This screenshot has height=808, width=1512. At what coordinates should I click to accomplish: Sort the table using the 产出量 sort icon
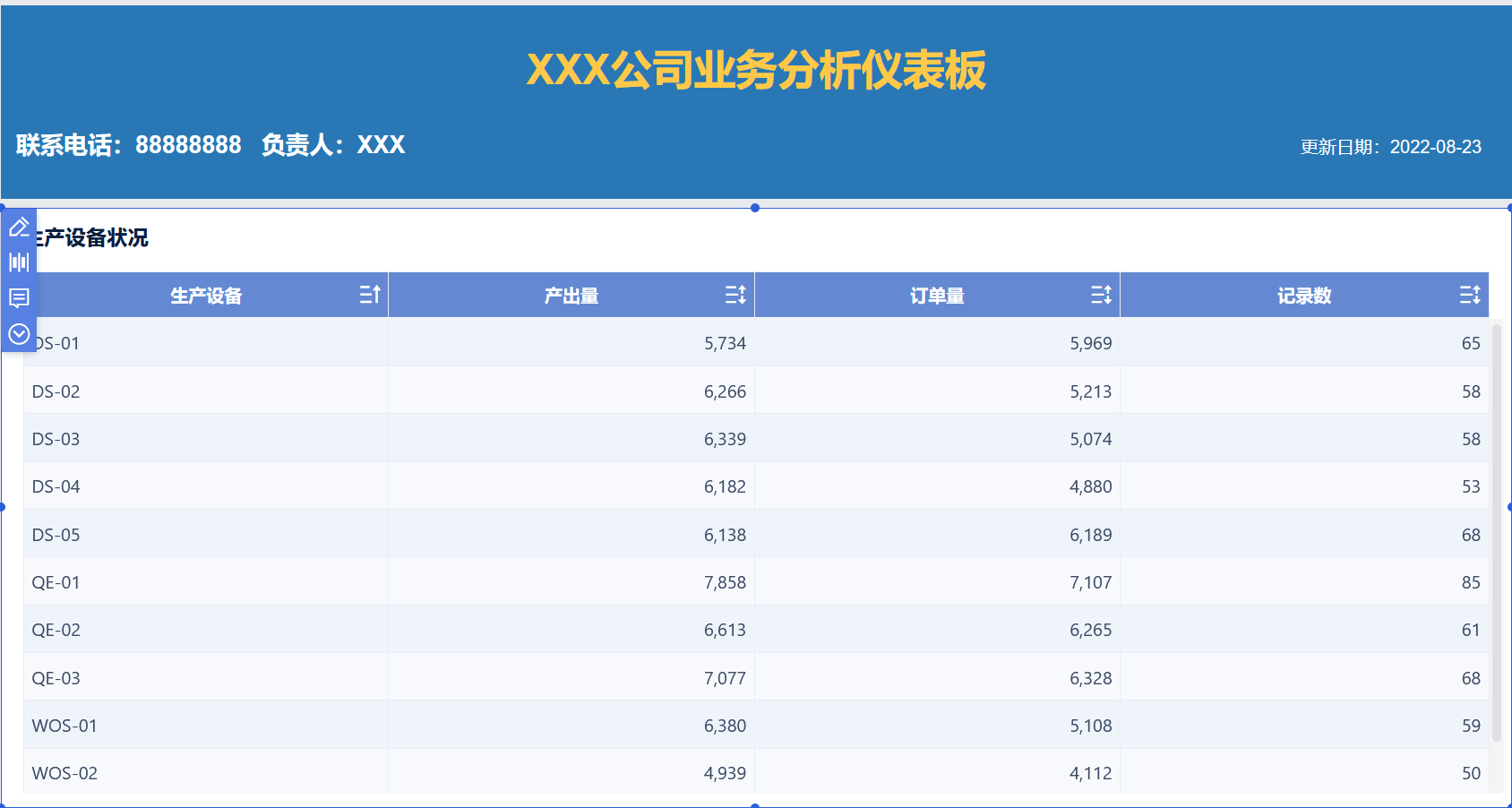pos(735,295)
